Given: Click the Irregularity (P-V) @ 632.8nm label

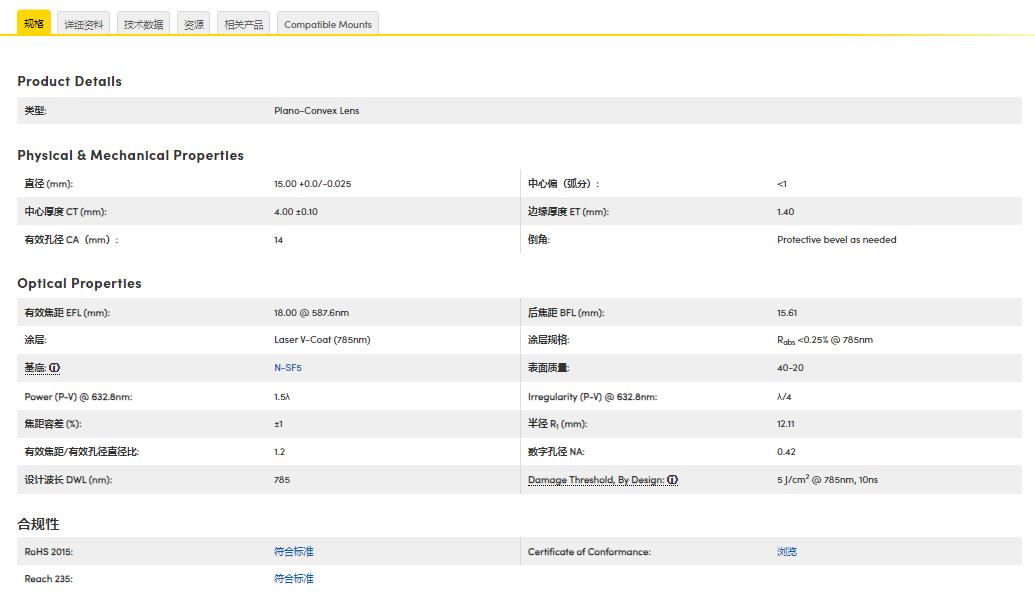Looking at the screenshot, I should pyautogui.click(x=593, y=397).
